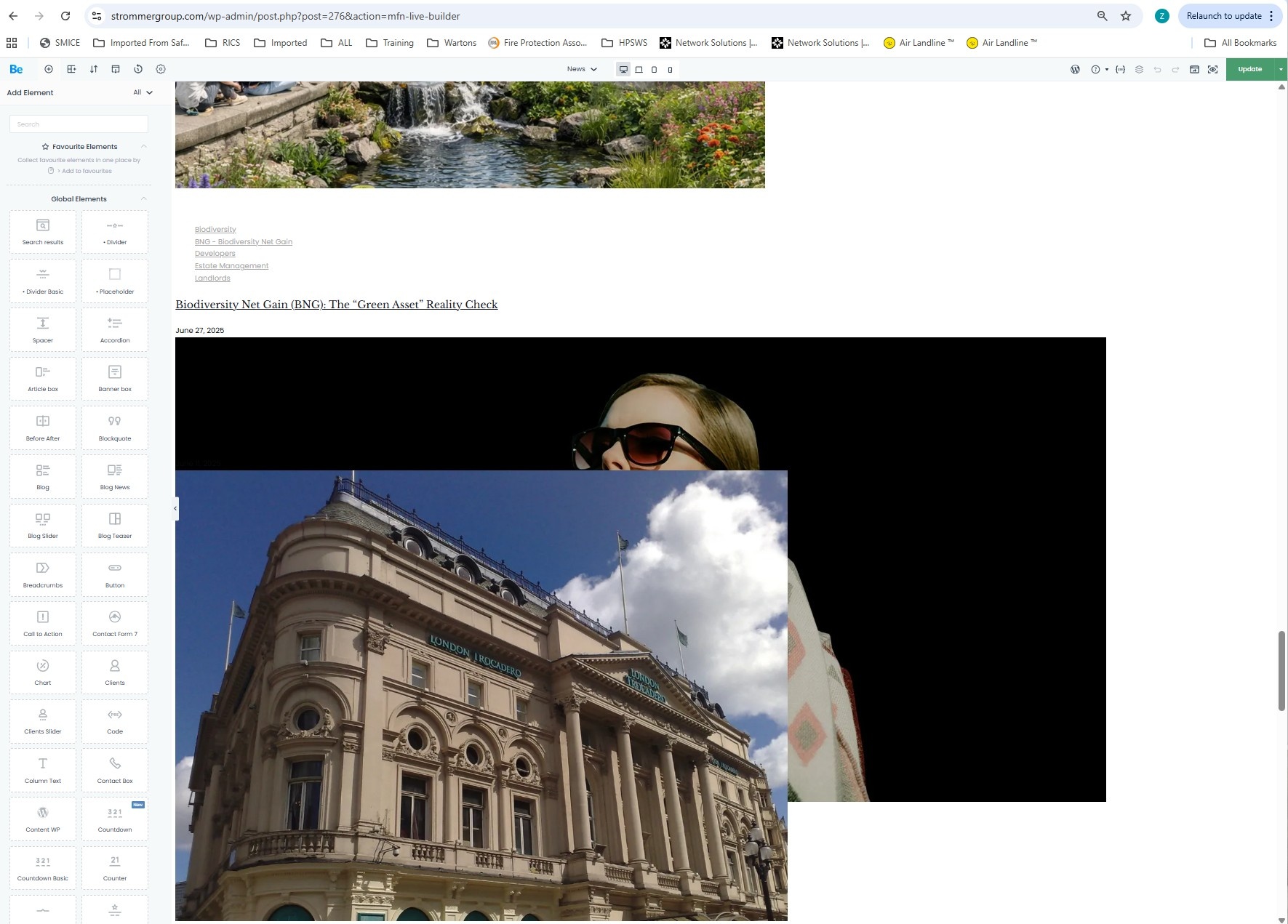
Task: Open the Update button dropdown arrow
Action: (1280, 69)
